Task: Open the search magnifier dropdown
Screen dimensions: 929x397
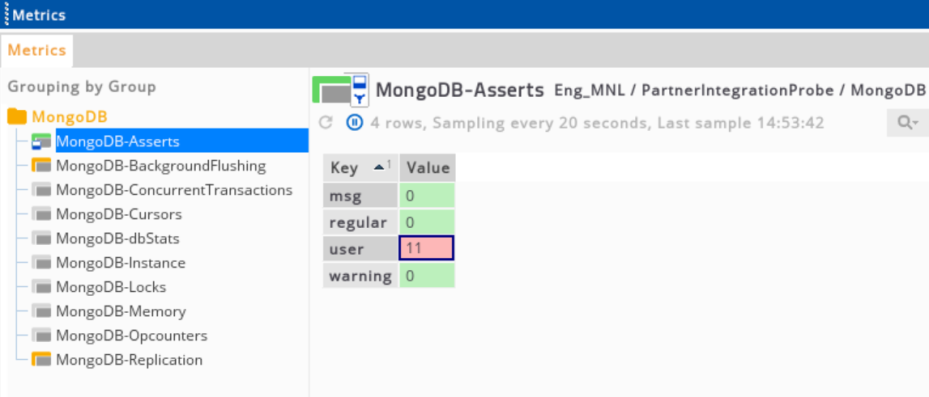Action: pyautogui.click(x=907, y=123)
